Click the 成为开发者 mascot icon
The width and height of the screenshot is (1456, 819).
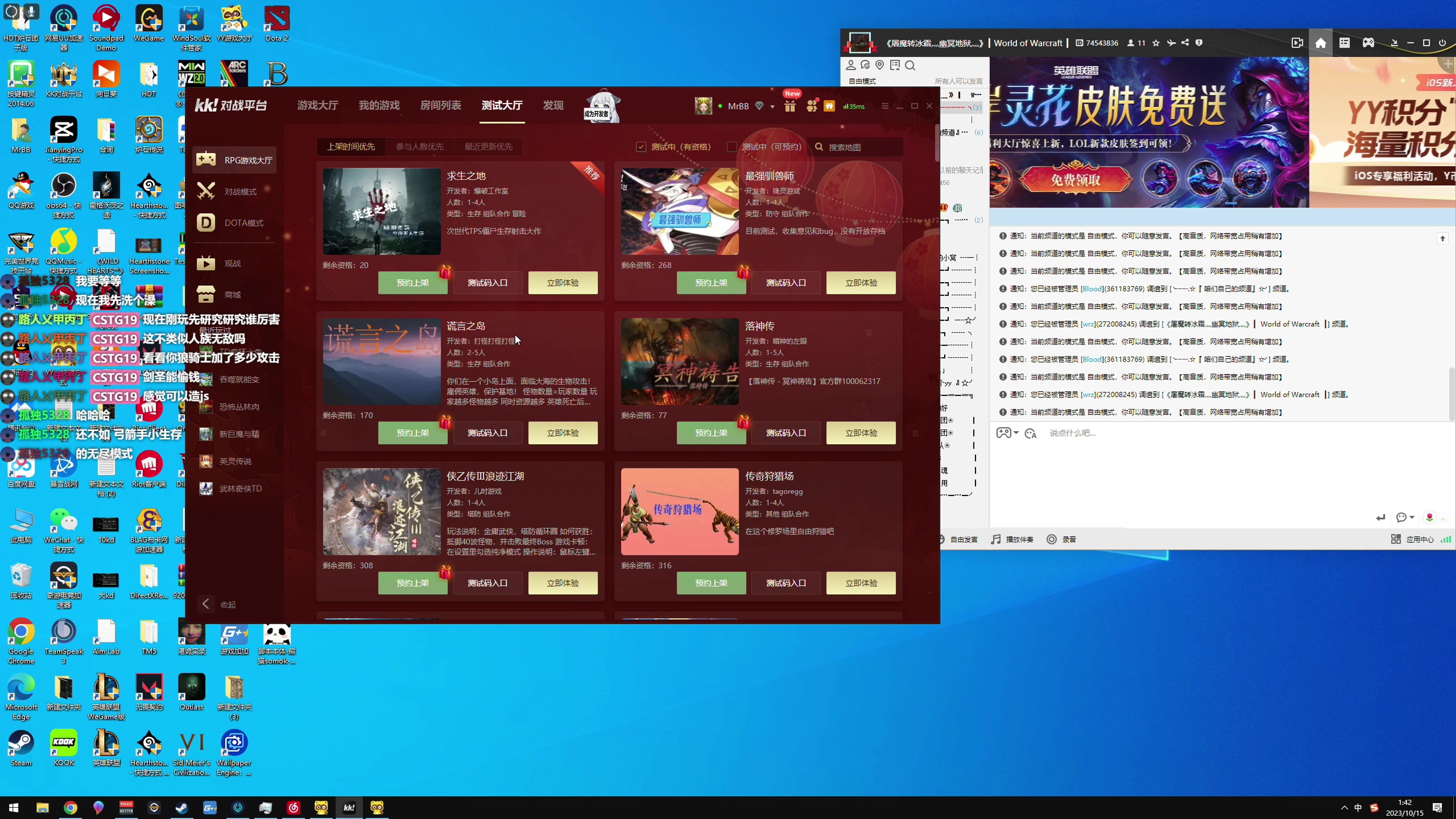coord(602,106)
